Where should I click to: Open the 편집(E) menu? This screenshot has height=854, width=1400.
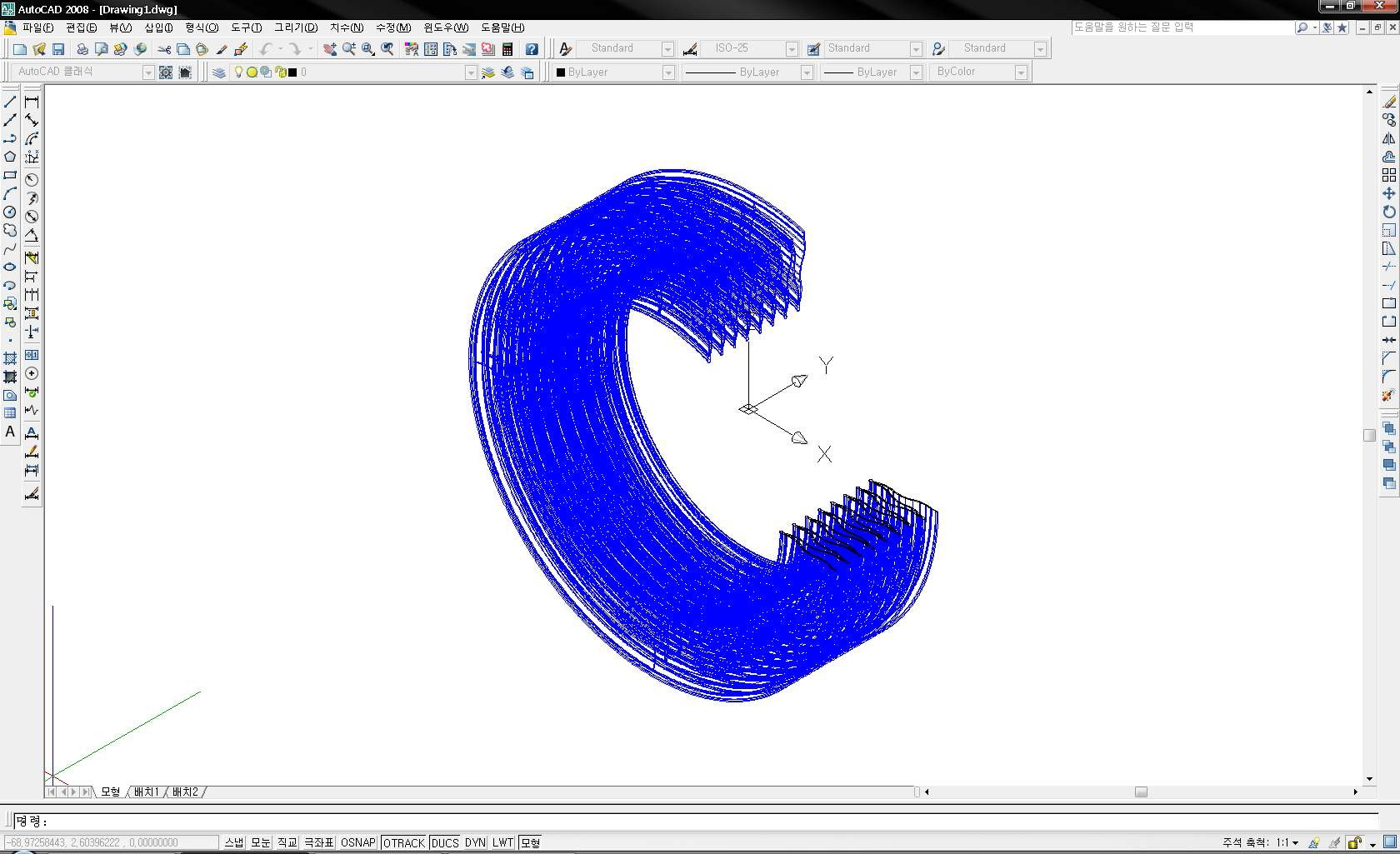[82, 27]
